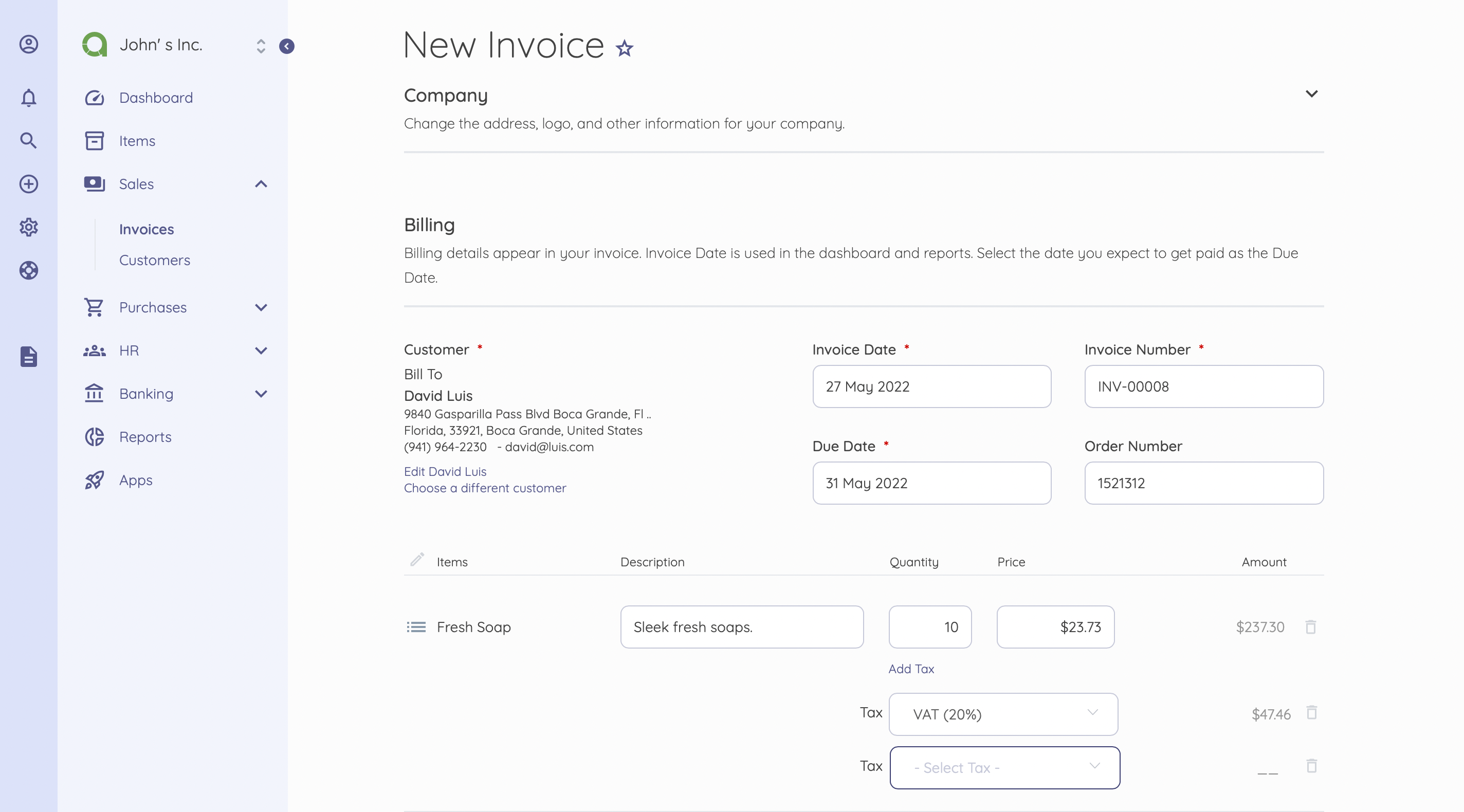Open settings gear icon
This screenshot has width=1464, height=812.
28,227
